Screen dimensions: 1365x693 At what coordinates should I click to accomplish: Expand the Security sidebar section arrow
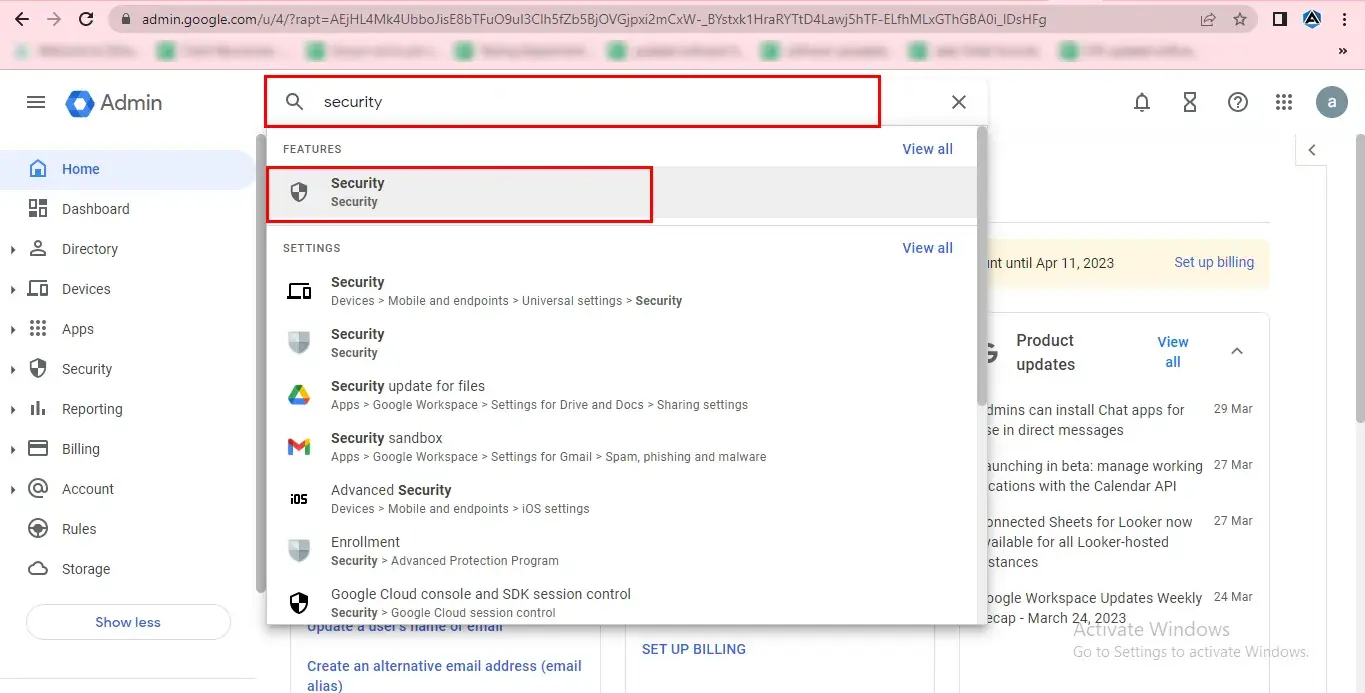pyautogui.click(x=13, y=370)
